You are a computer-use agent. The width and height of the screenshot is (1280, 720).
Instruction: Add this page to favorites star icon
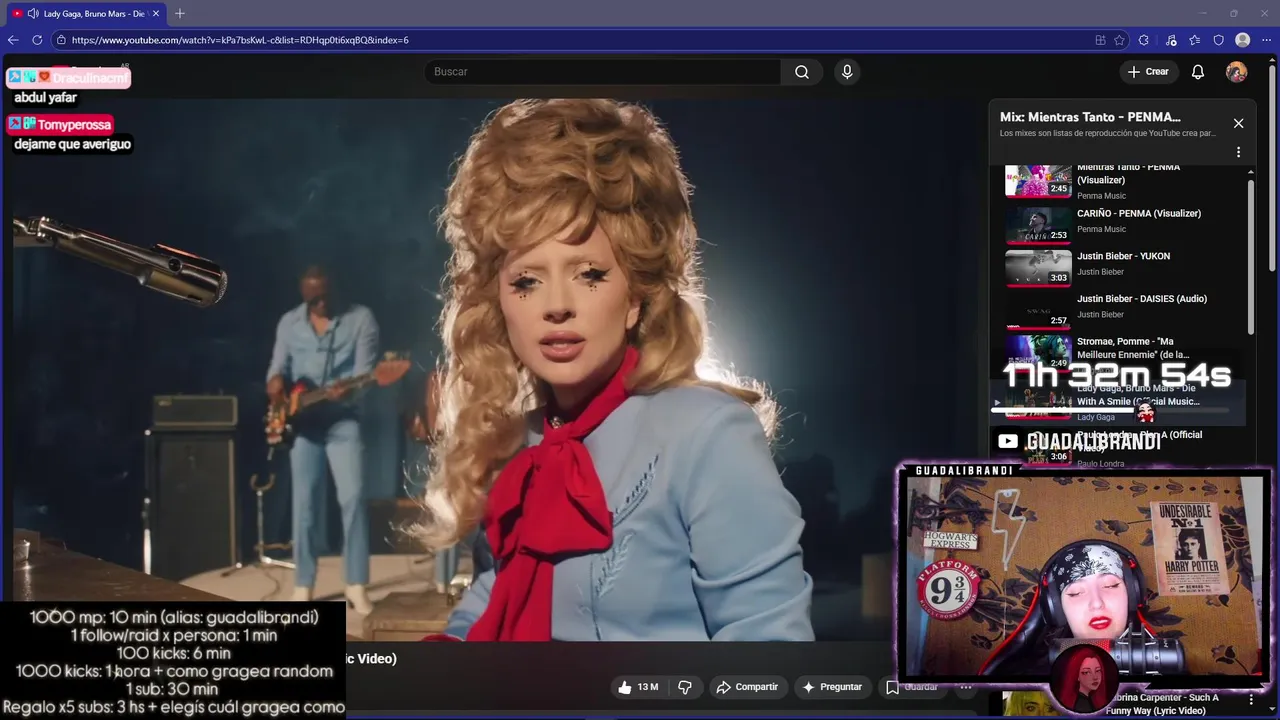[x=1120, y=40]
